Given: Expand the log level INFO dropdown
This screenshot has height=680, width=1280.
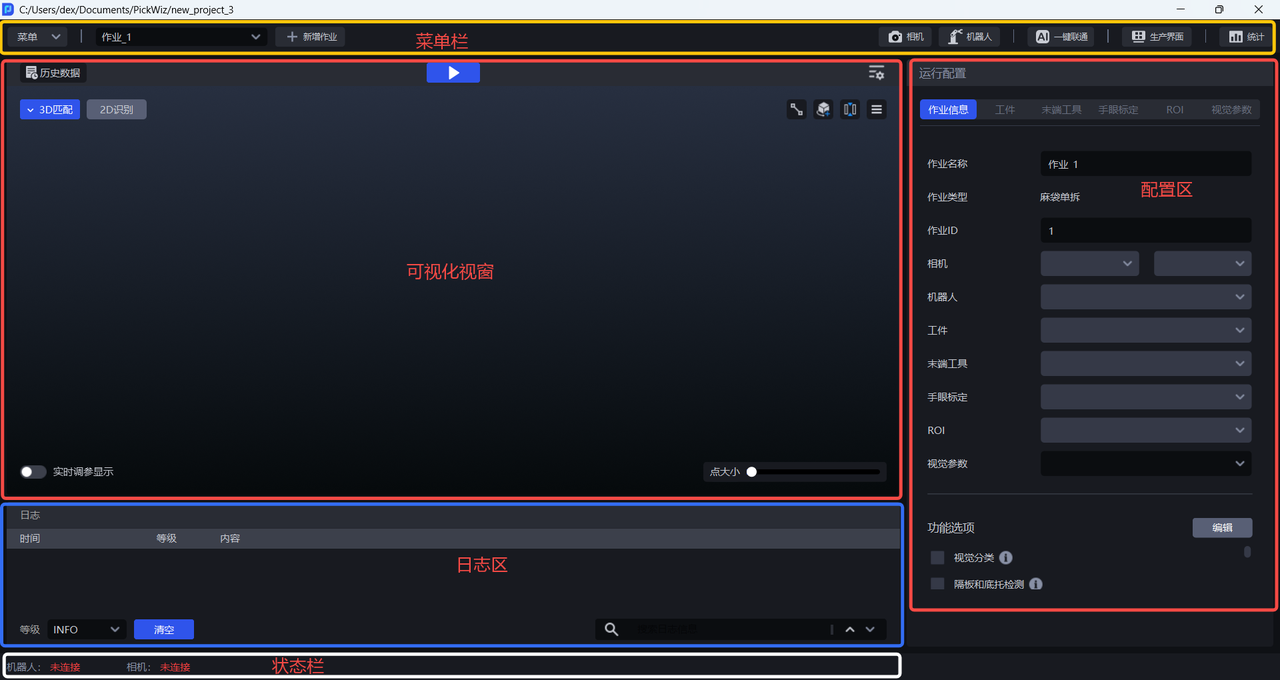Looking at the screenshot, I should coord(86,630).
